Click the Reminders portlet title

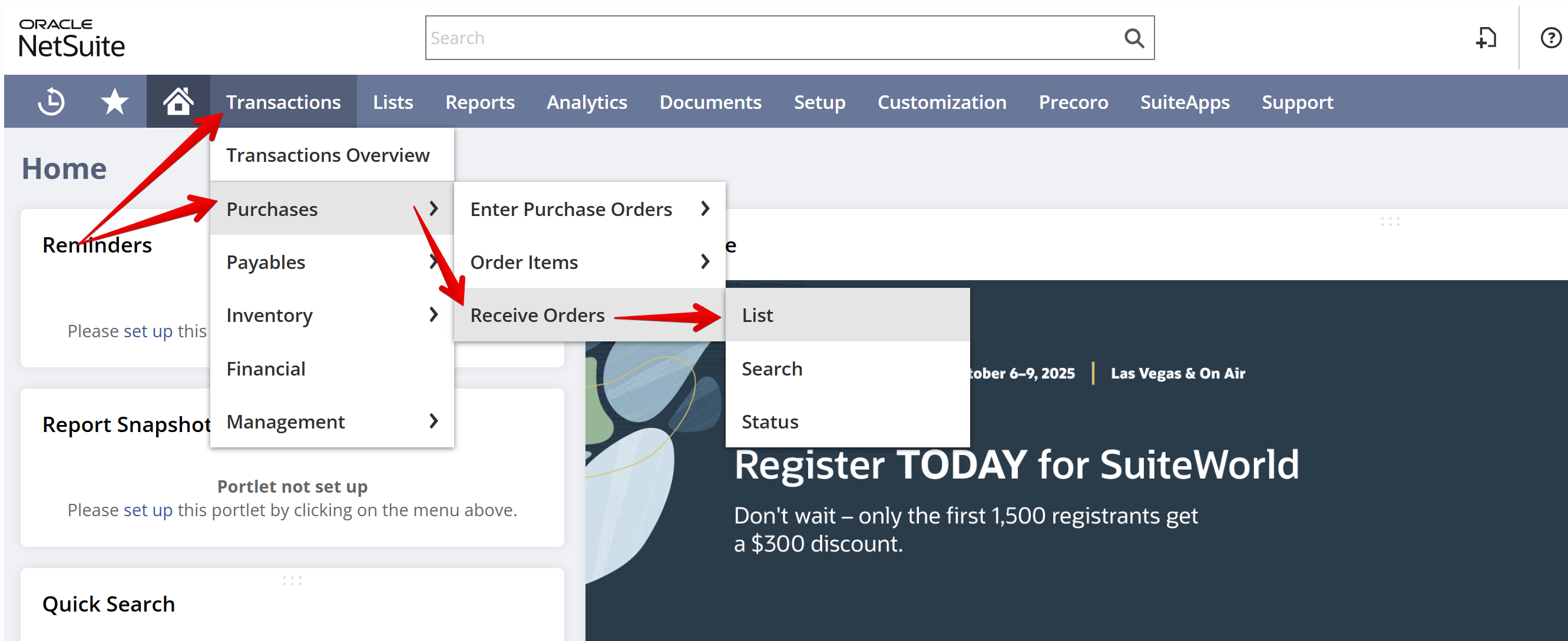click(x=97, y=245)
